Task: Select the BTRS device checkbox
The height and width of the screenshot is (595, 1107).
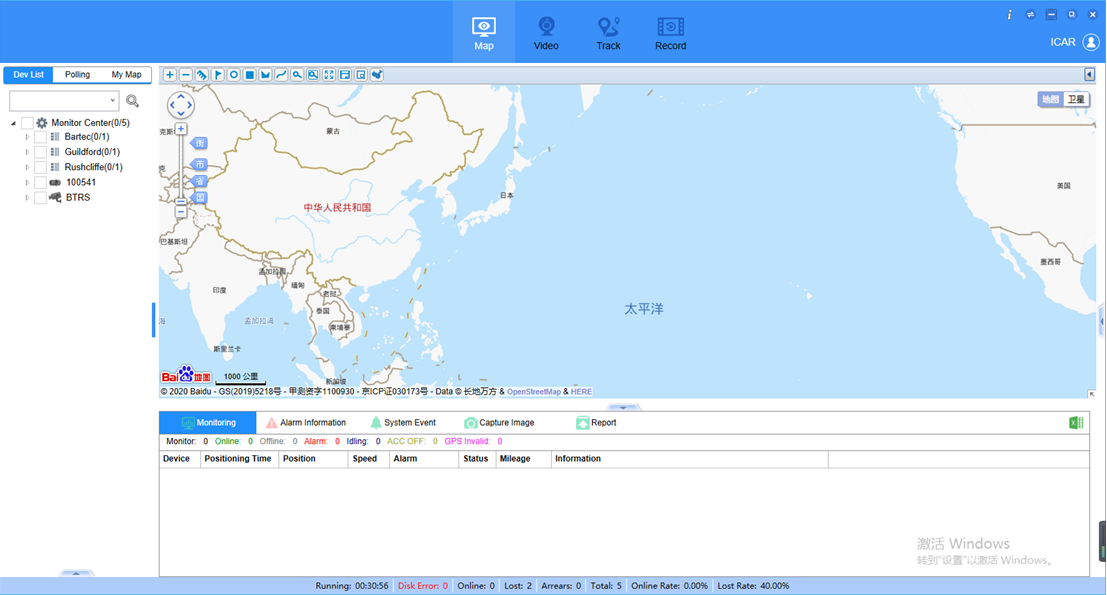Action: [x=40, y=198]
